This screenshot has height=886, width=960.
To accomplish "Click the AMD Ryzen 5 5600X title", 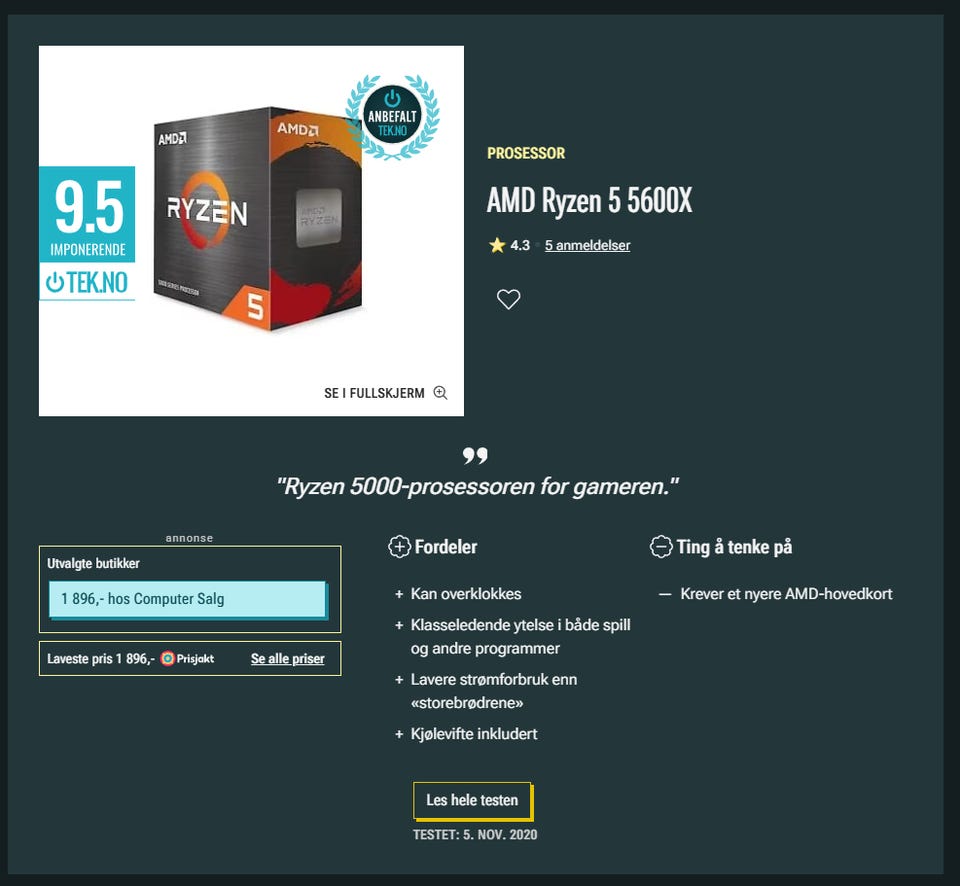I will 589,200.
